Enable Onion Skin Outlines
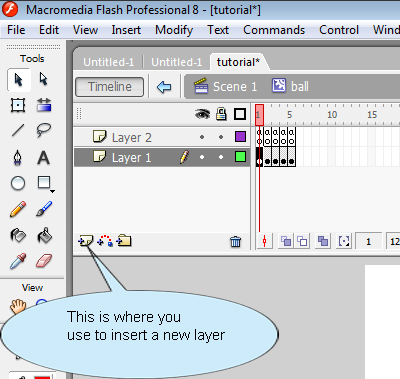This screenshot has width=400, height=379. 302,241
